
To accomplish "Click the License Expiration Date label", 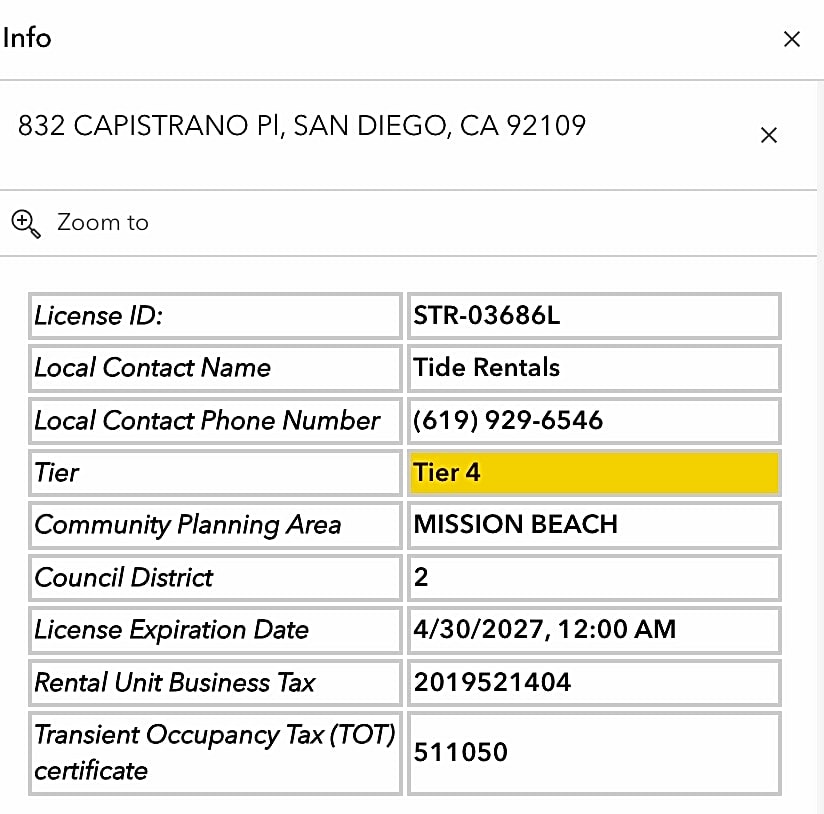I will click(171, 630).
